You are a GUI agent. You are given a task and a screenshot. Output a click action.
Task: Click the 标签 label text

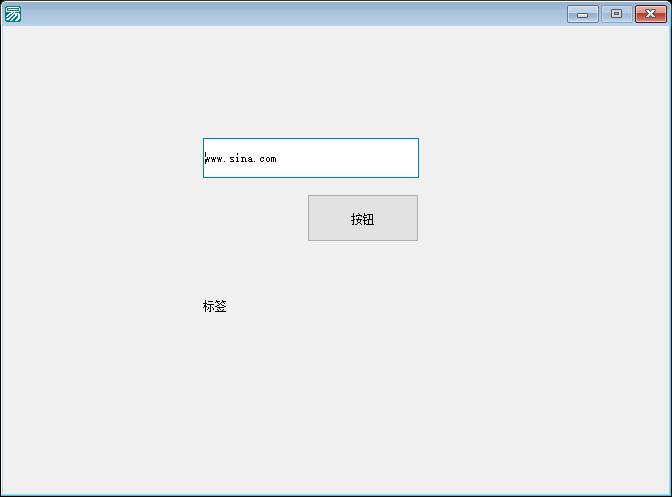pyautogui.click(x=214, y=306)
